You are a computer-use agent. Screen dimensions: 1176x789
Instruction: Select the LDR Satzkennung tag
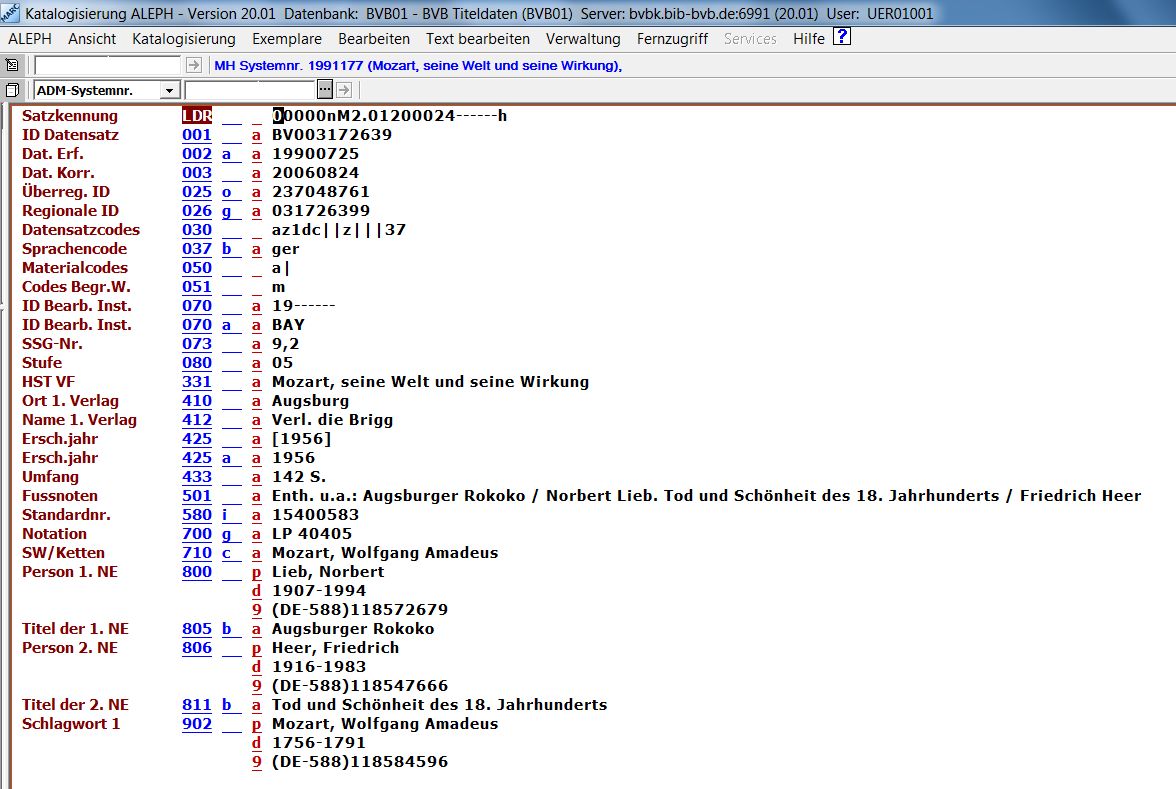pyautogui.click(x=197, y=116)
